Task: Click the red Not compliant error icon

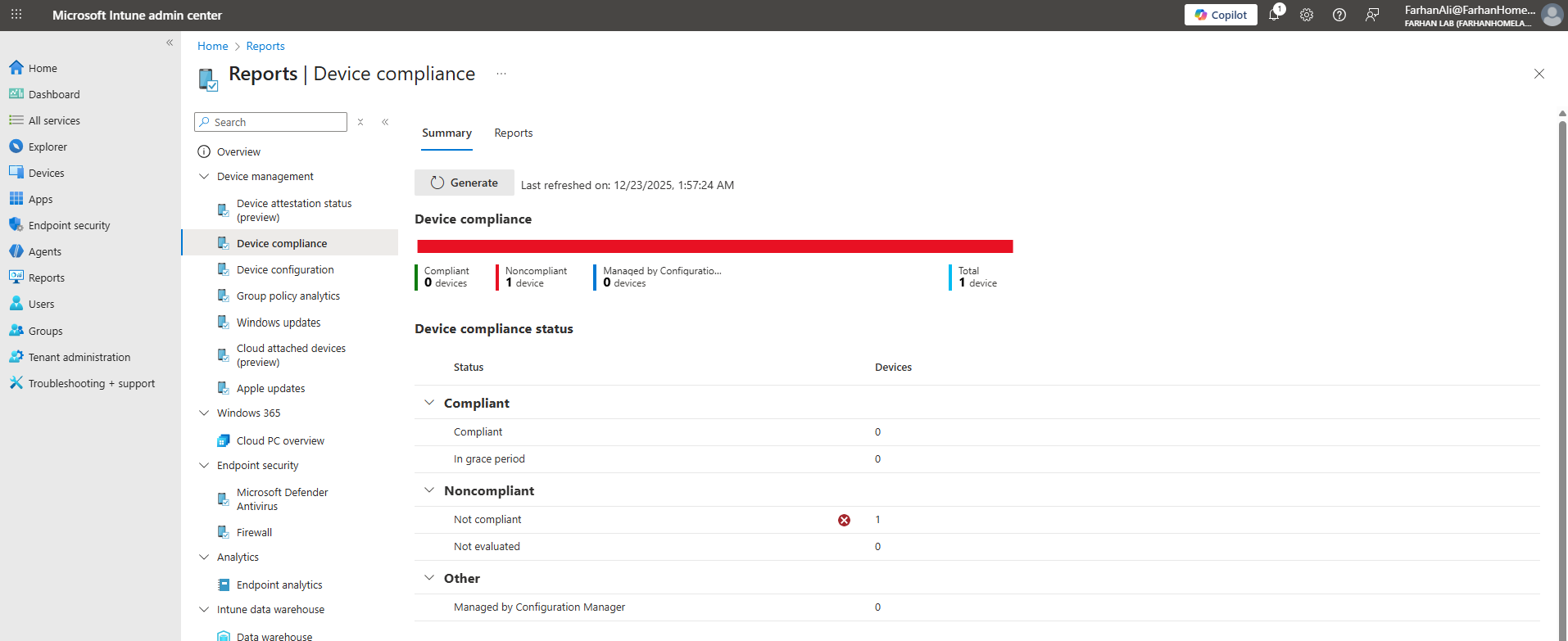Action: point(844,520)
